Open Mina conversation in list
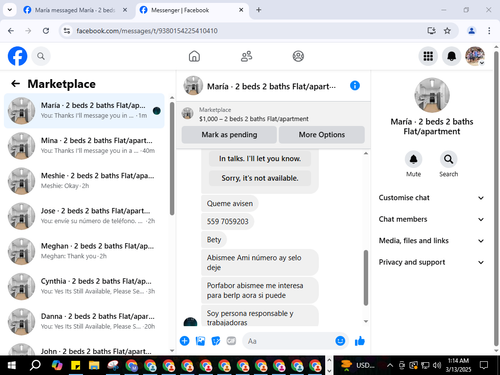The height and width of the screenshot is (375, 500). [x=84, y=146]
